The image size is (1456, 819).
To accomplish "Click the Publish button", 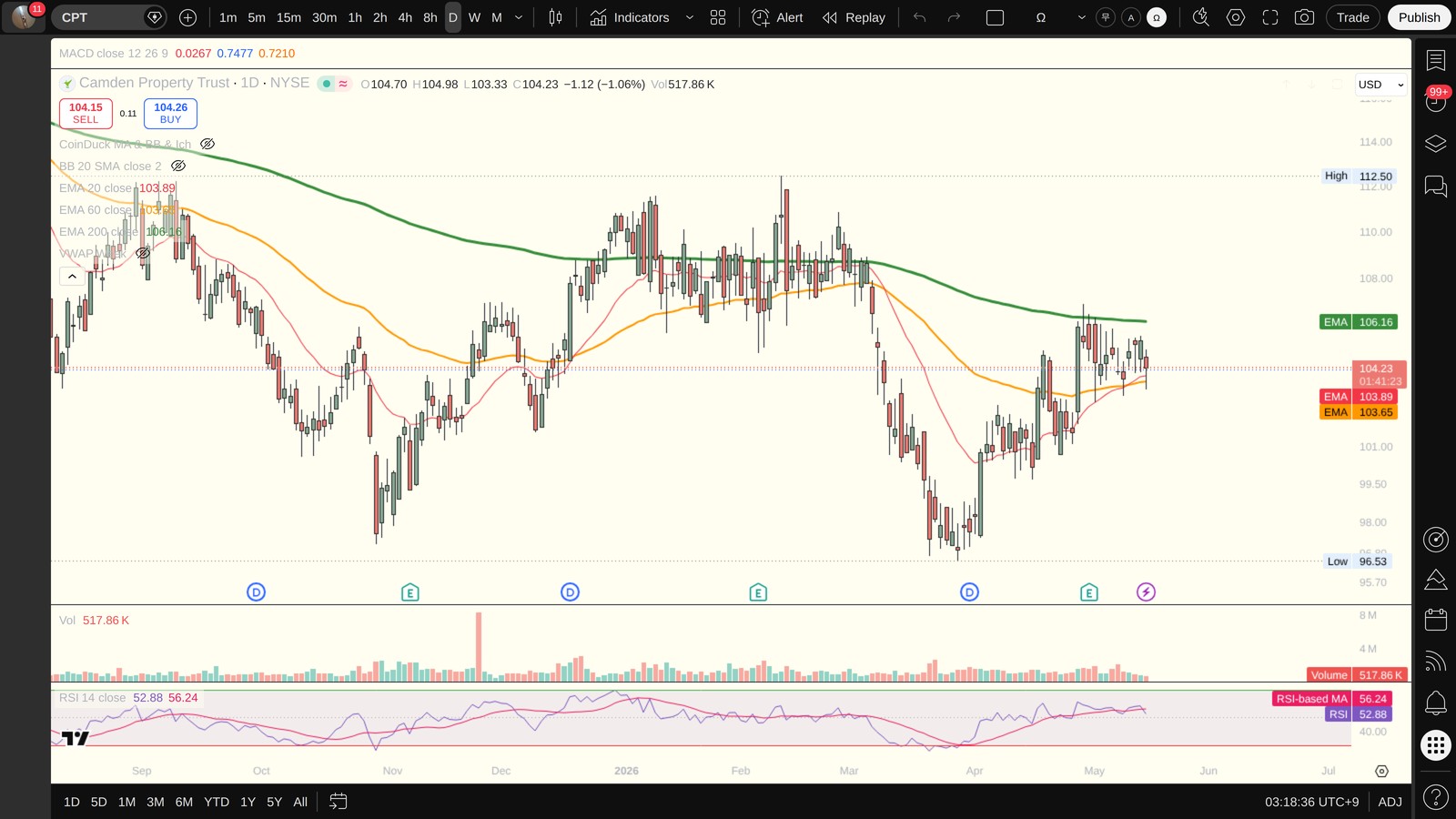I will (x=1419, y=17).
